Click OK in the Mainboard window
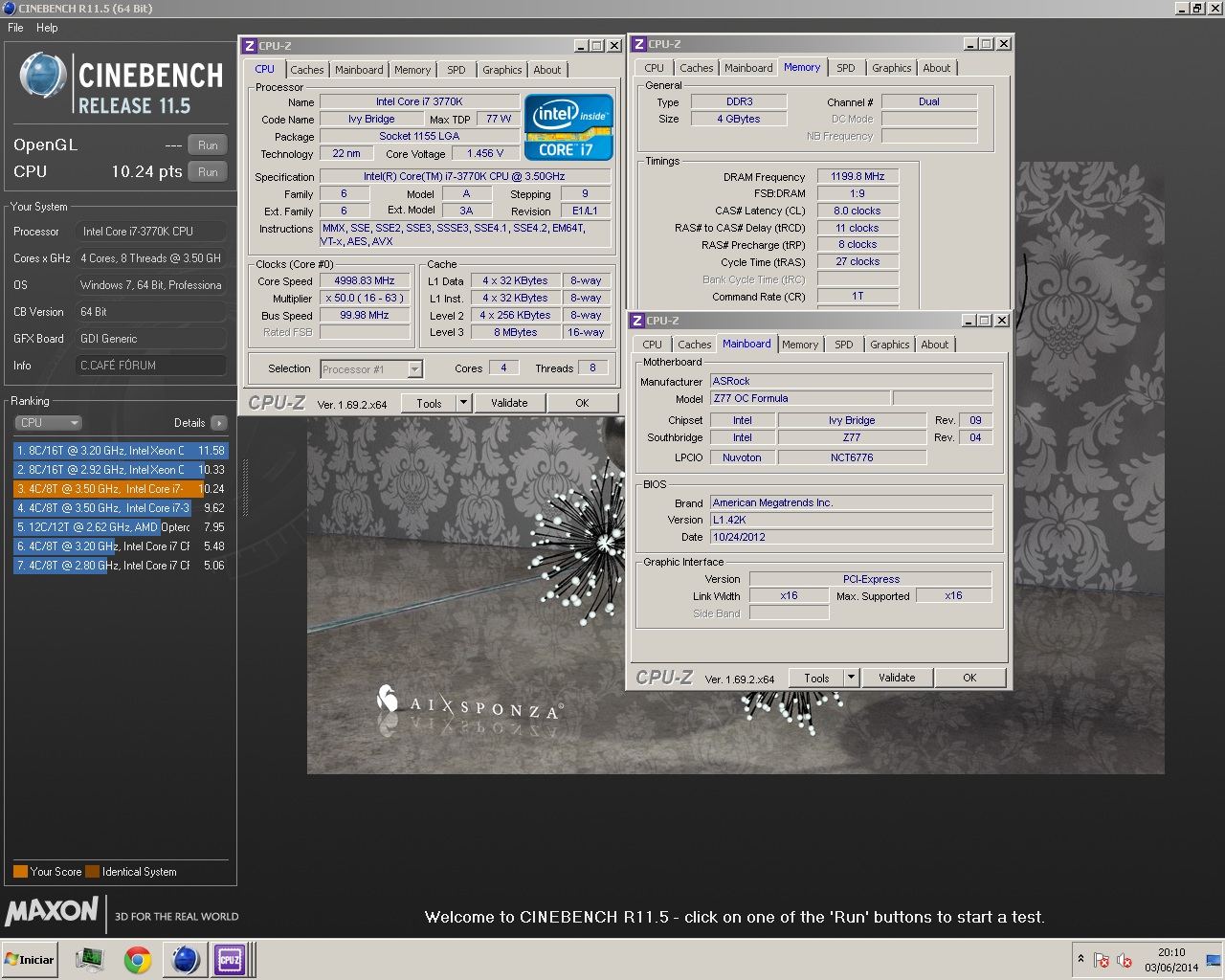 click(969, 678)
